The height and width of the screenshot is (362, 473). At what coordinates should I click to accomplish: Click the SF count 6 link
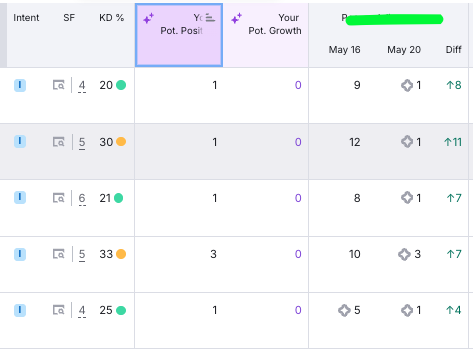point(82,199)
